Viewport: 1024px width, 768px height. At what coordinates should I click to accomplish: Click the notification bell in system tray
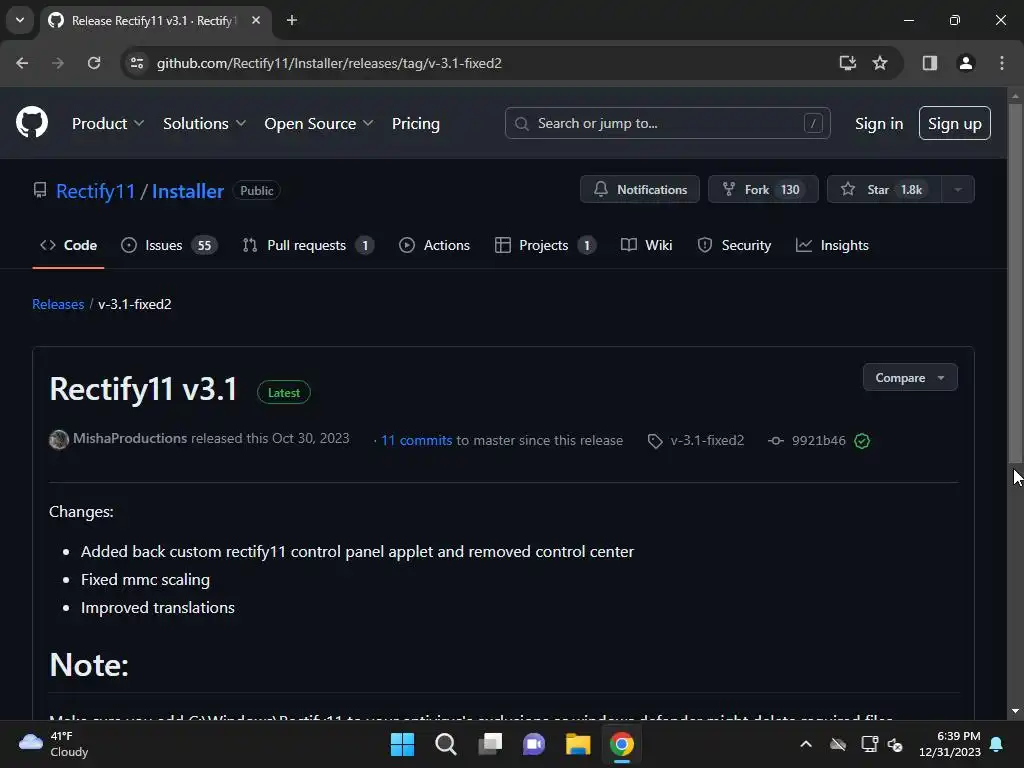pyautogui.click(x=997, y=744)
